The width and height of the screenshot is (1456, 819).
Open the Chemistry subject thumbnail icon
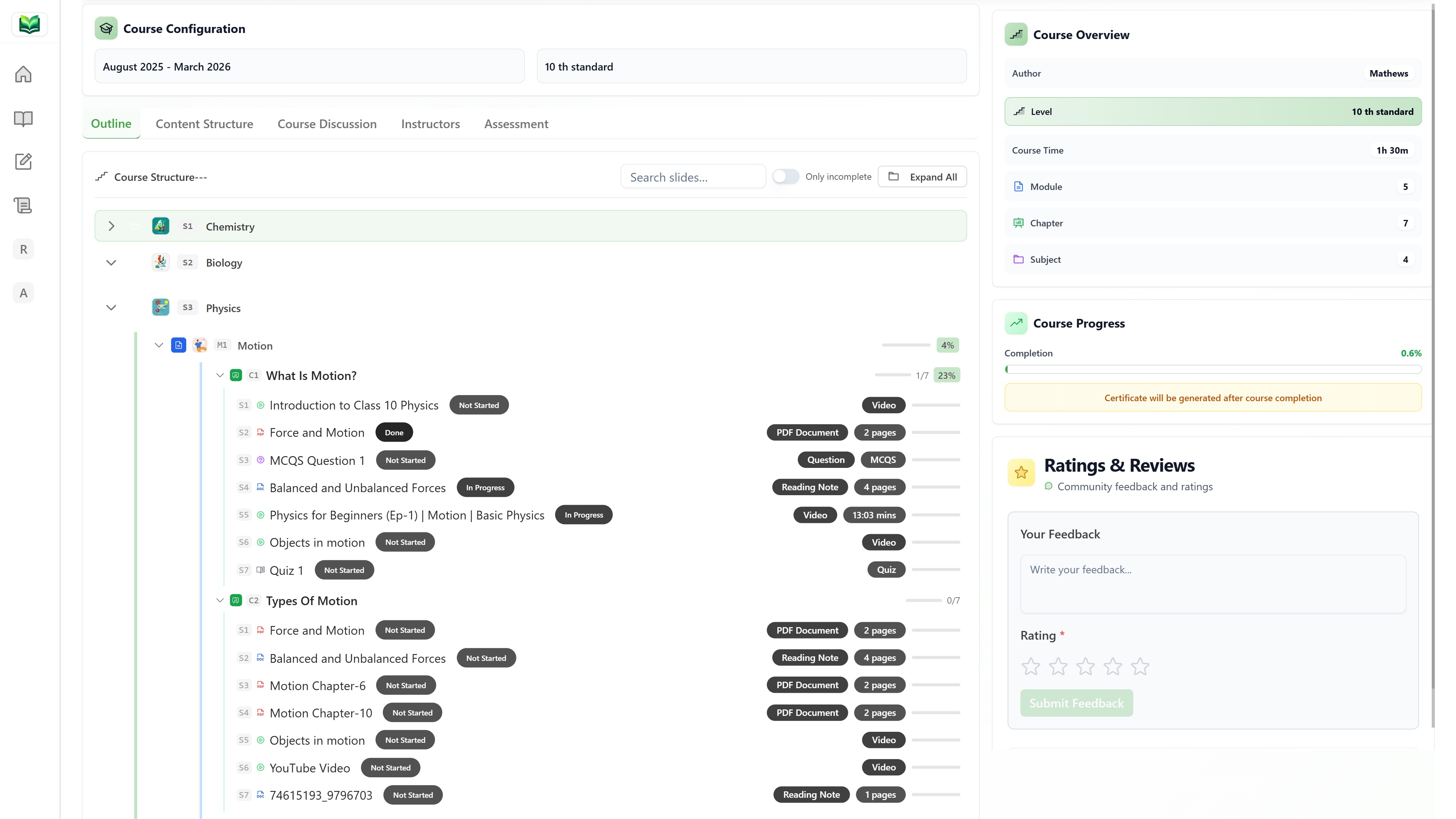160,226
